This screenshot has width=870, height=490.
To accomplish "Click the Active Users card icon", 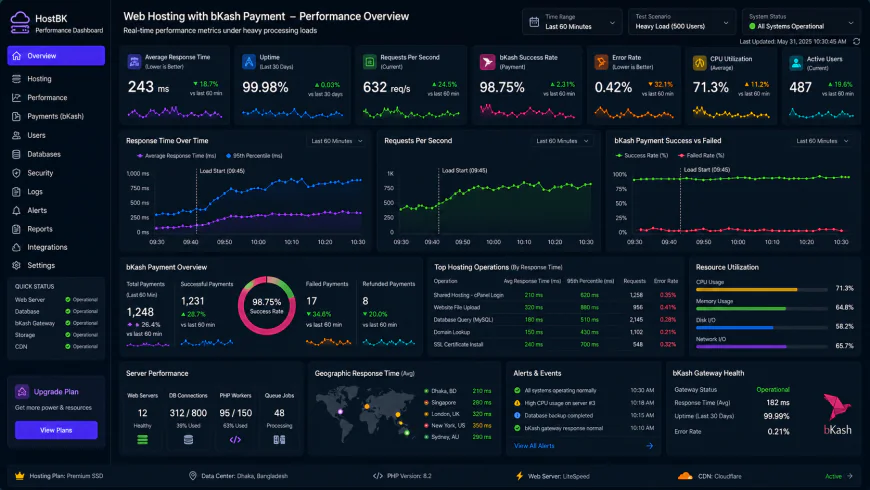I will [x=796, y=63].
